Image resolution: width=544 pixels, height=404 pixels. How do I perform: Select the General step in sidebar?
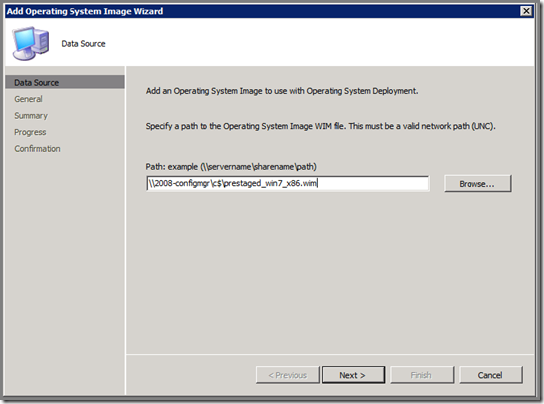pyautogui.click(x=28, y=99)
